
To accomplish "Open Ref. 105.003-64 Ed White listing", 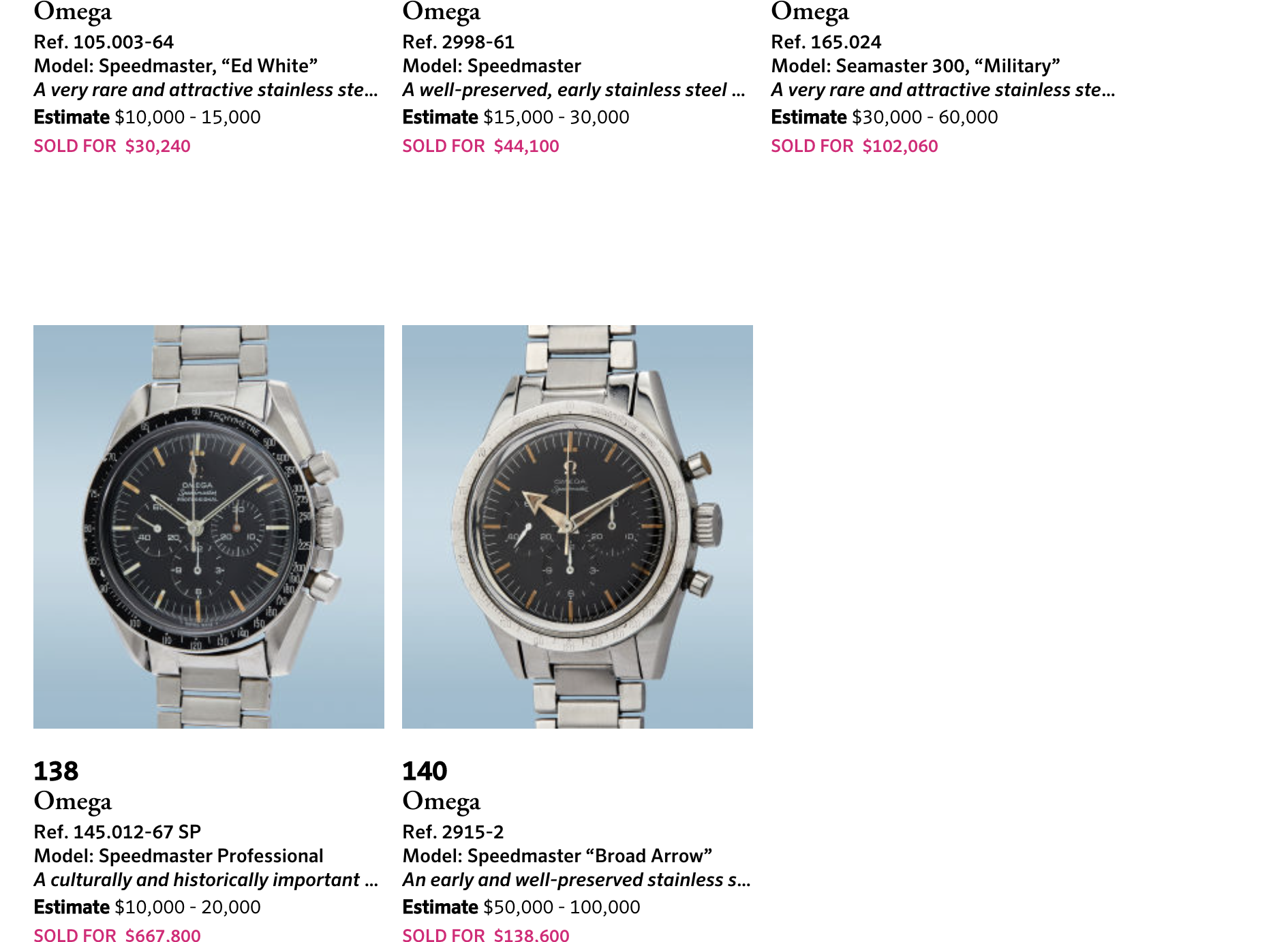I will click(104, 42).
